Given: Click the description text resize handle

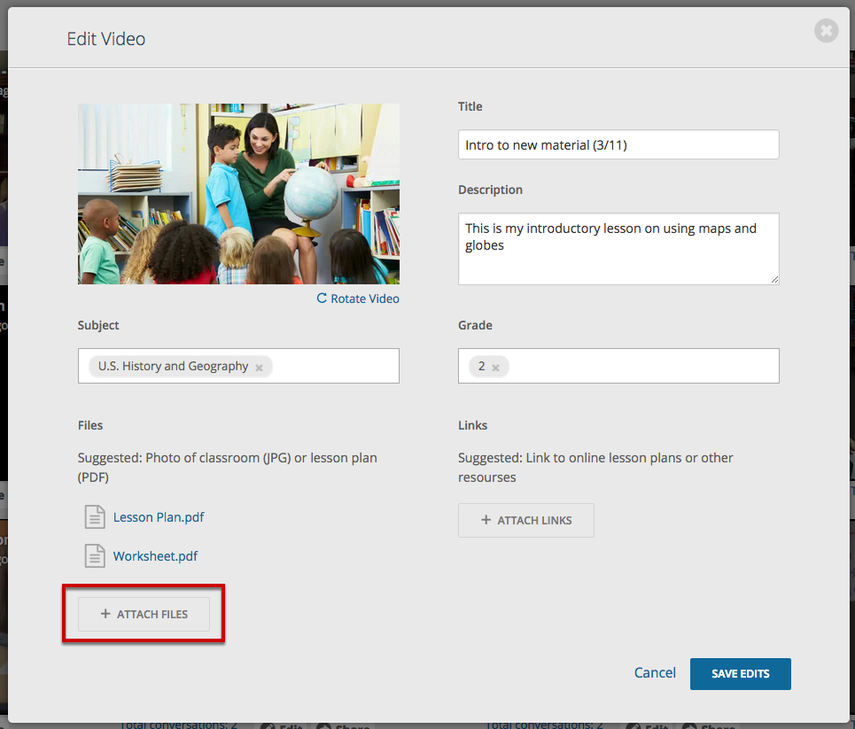Looking at the screenshot, I should (774, 280).
